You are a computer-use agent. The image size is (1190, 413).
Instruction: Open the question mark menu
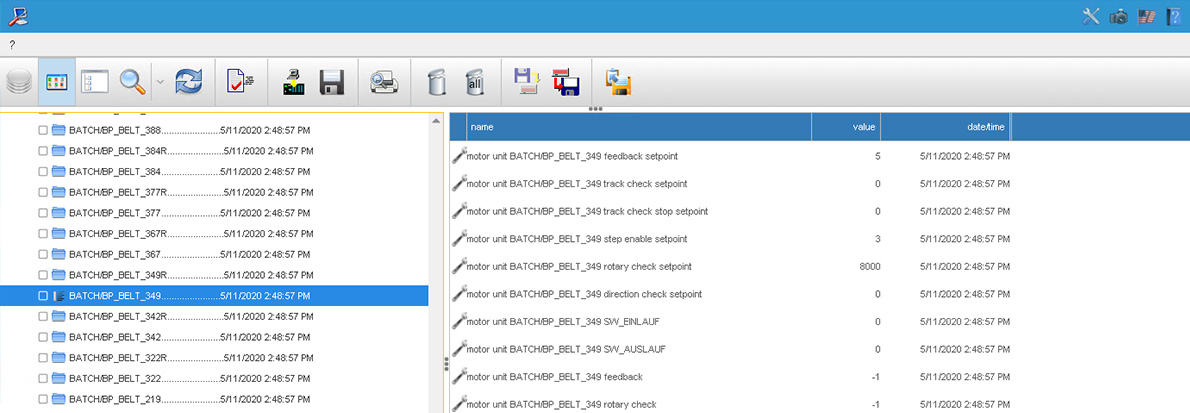pos(12,45)
